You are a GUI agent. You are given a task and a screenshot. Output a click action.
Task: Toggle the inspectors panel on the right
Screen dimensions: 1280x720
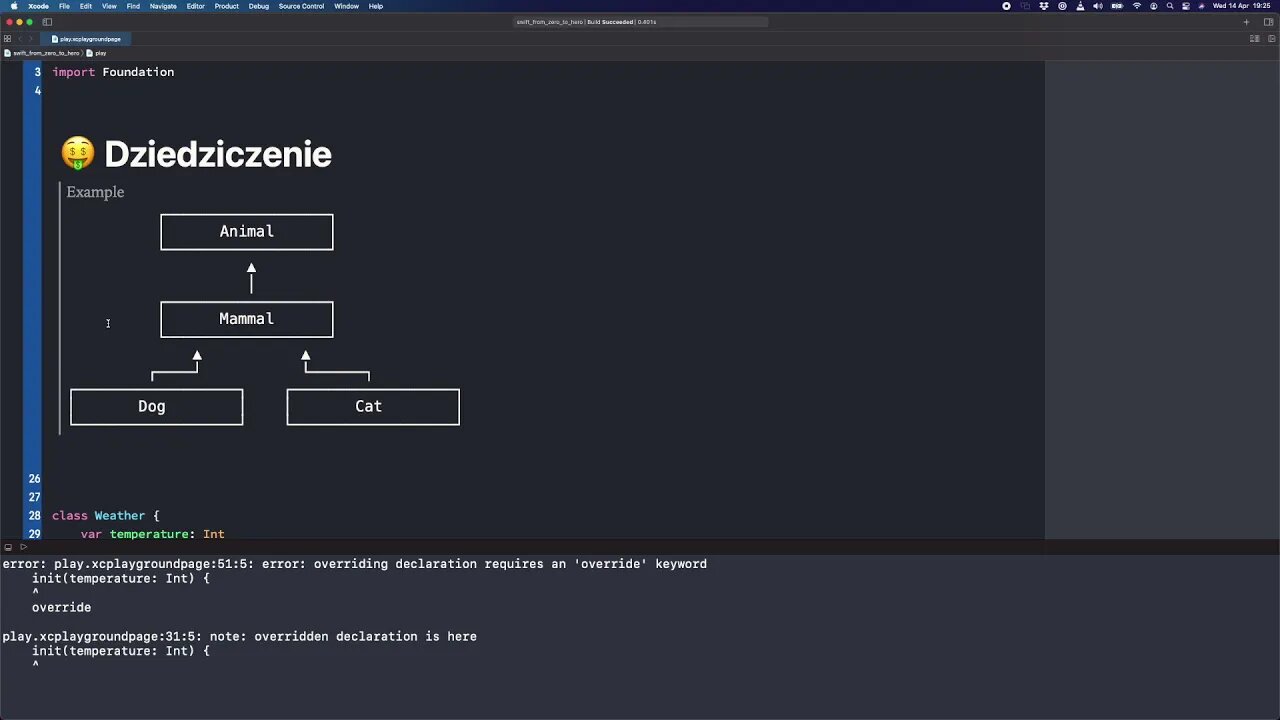click(x=1268, y=22)
